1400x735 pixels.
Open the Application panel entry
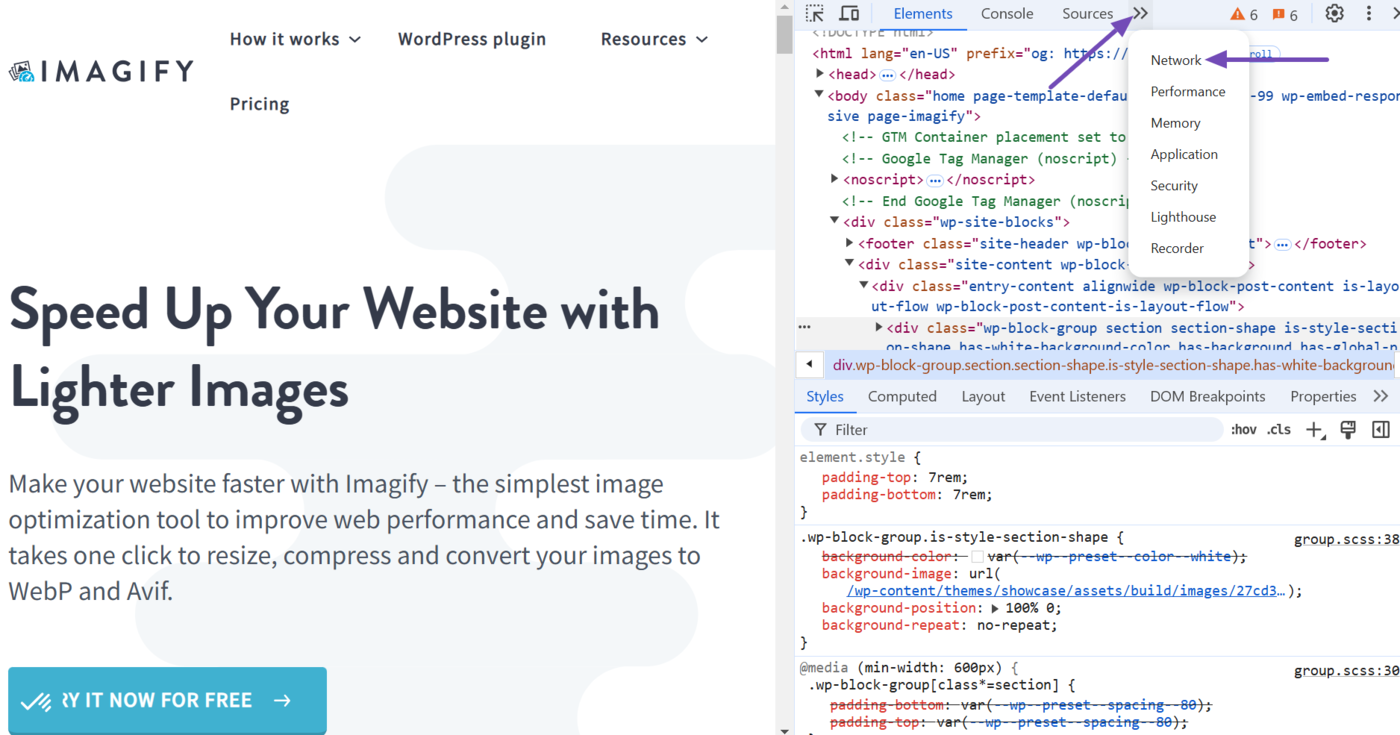pos(1184,154)
